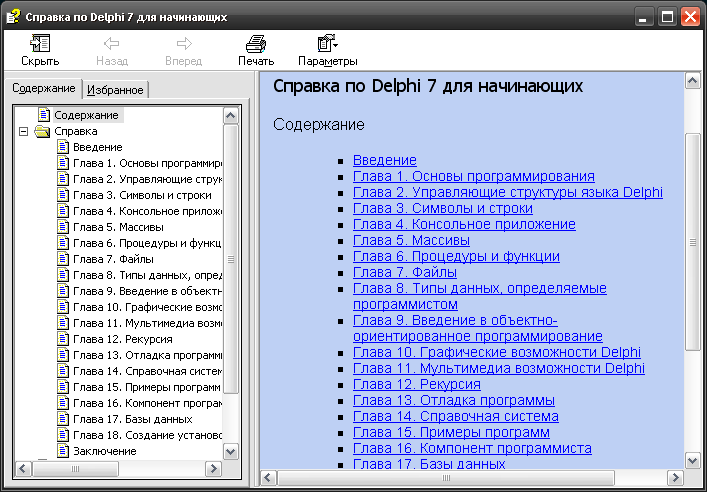The width and height of the screenshot is (707, 492).
Task: Click the Forward (Вперед) arrow icon
Action: [x=184, y=43]
